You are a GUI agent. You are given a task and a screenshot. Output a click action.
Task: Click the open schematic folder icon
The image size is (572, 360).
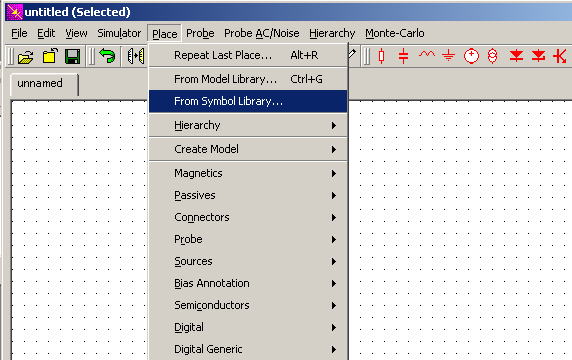[x=26, y=57]
